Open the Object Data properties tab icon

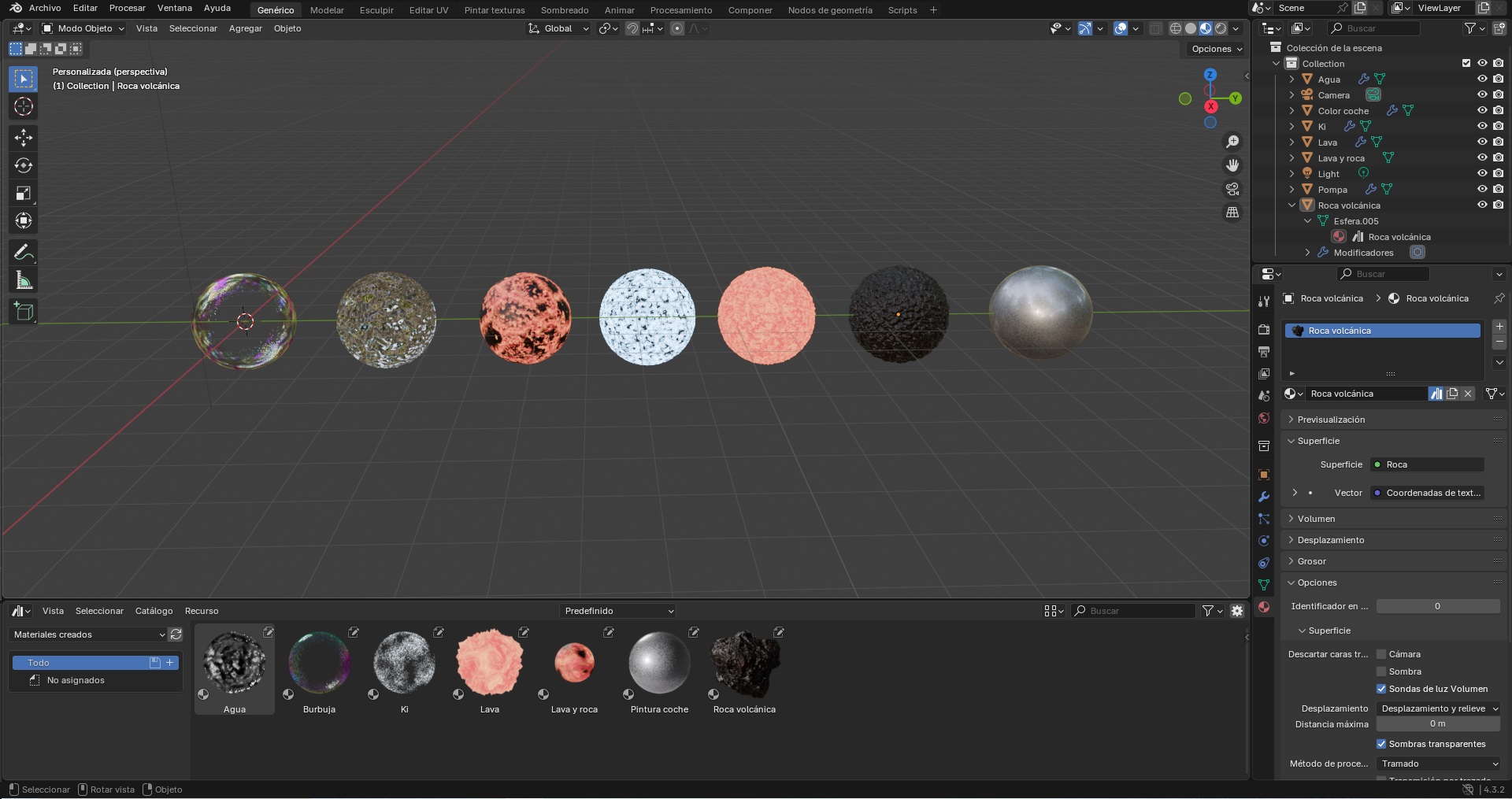tap(1264, 585)
